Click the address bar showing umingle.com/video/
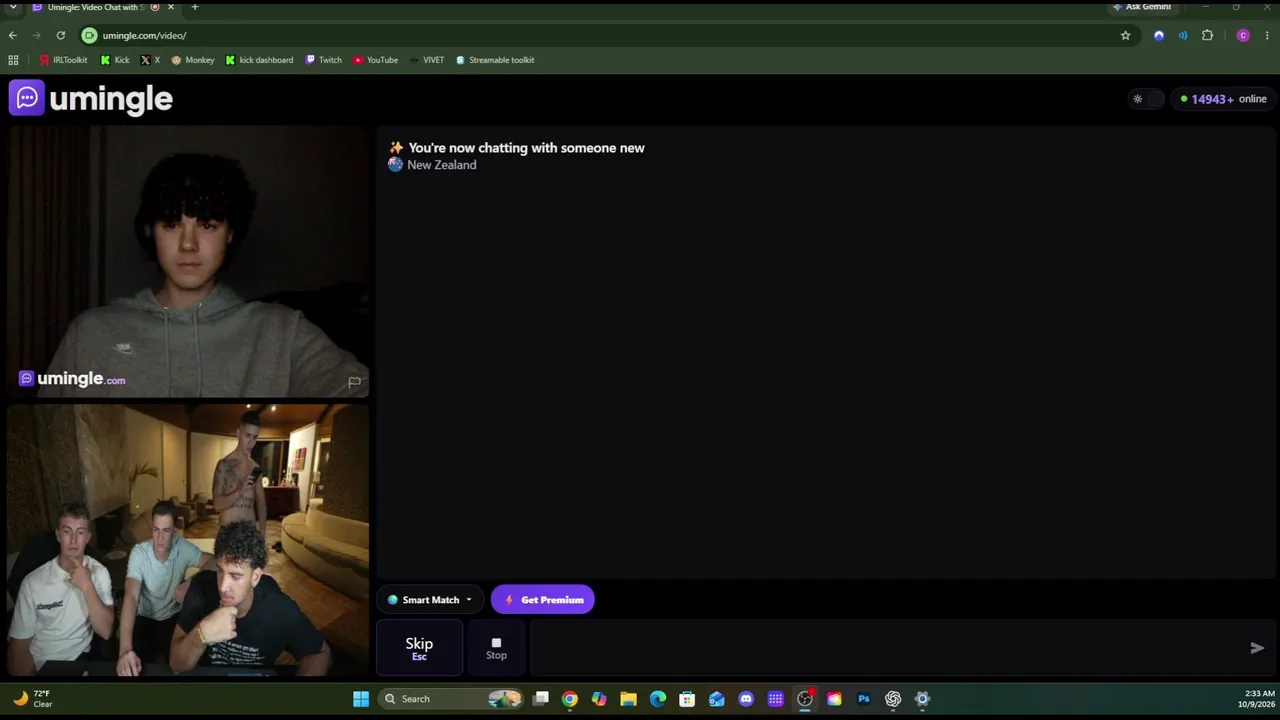Viewport: 1280px width, 720px height. (597, 35)
